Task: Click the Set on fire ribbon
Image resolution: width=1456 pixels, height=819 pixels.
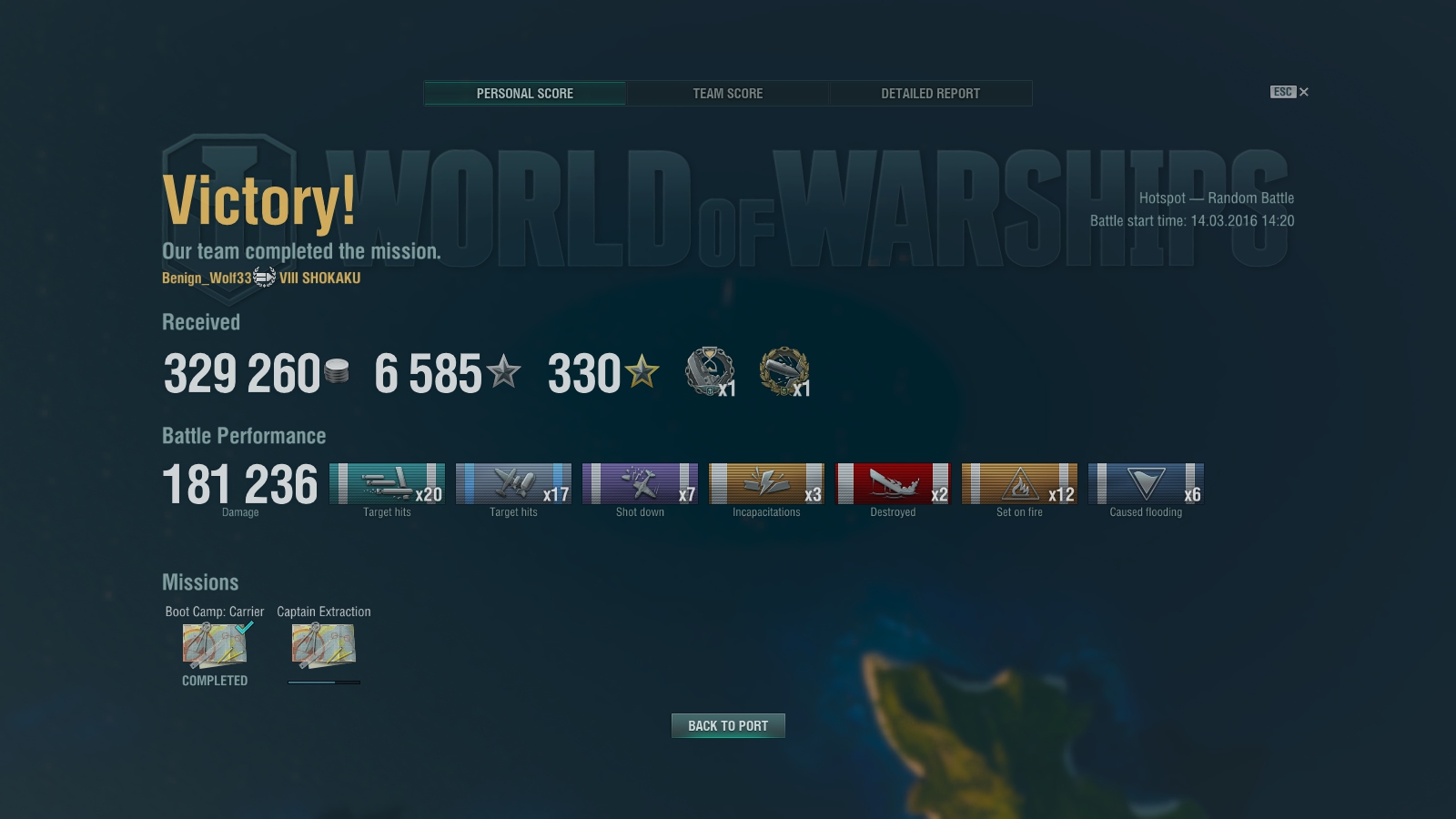Action: [x=1019, y=483]
